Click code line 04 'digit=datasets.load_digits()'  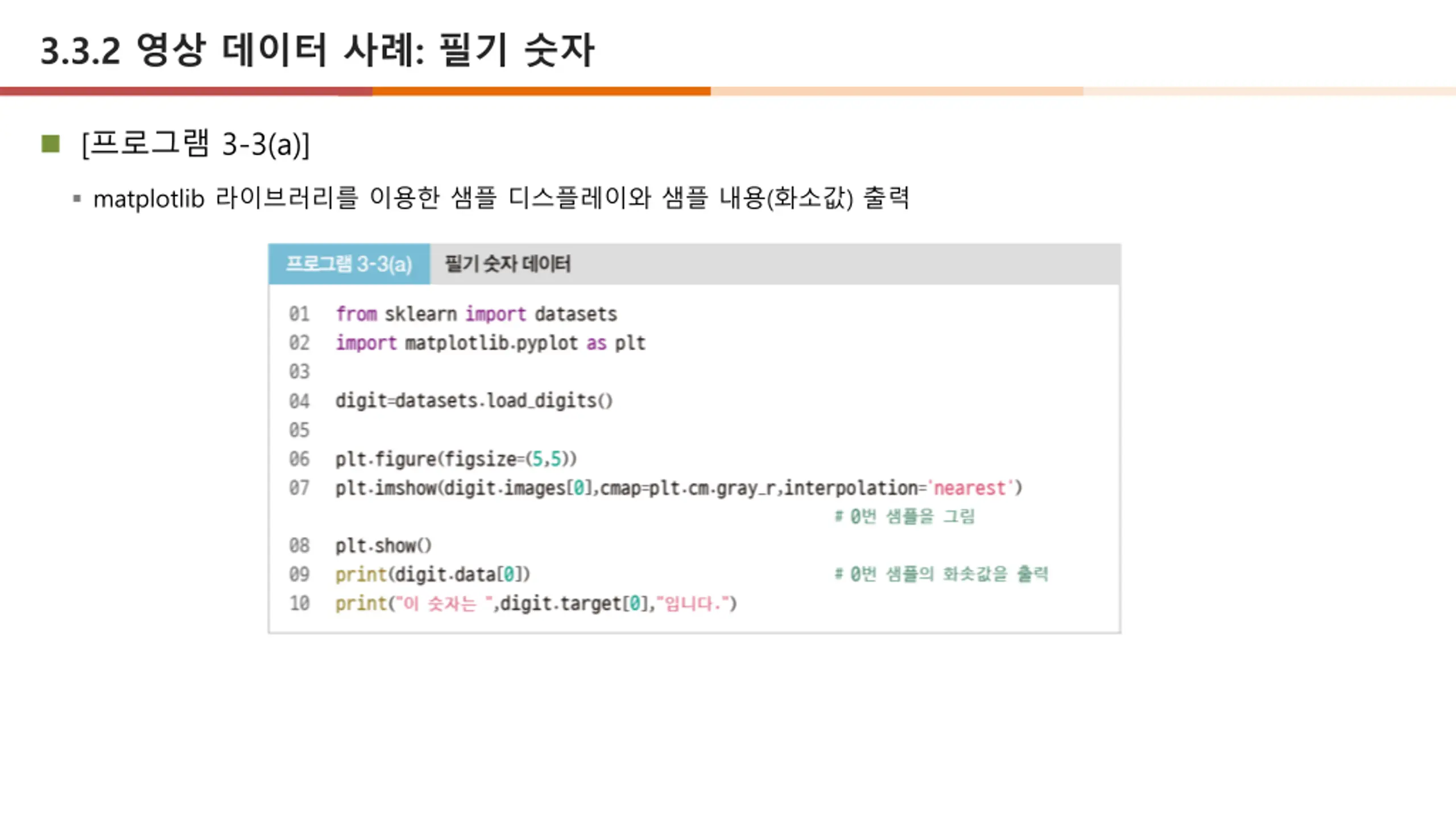tap(474, 401)
